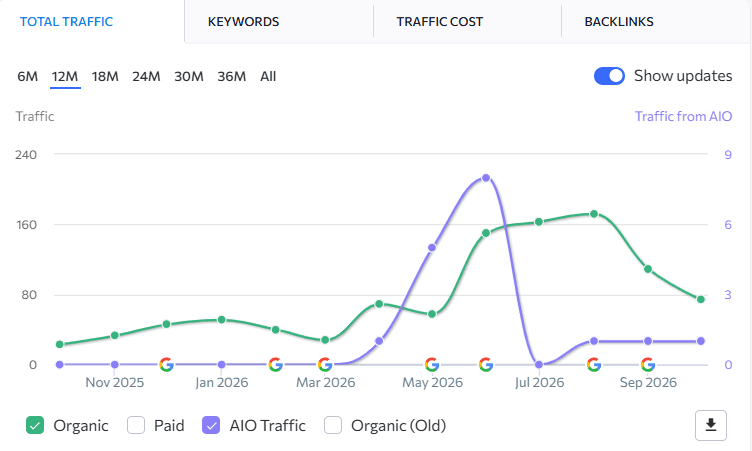This screenshot has width=752, height=451.
Task: Uncheck the Organic checkbox
Action: (35, 425)
